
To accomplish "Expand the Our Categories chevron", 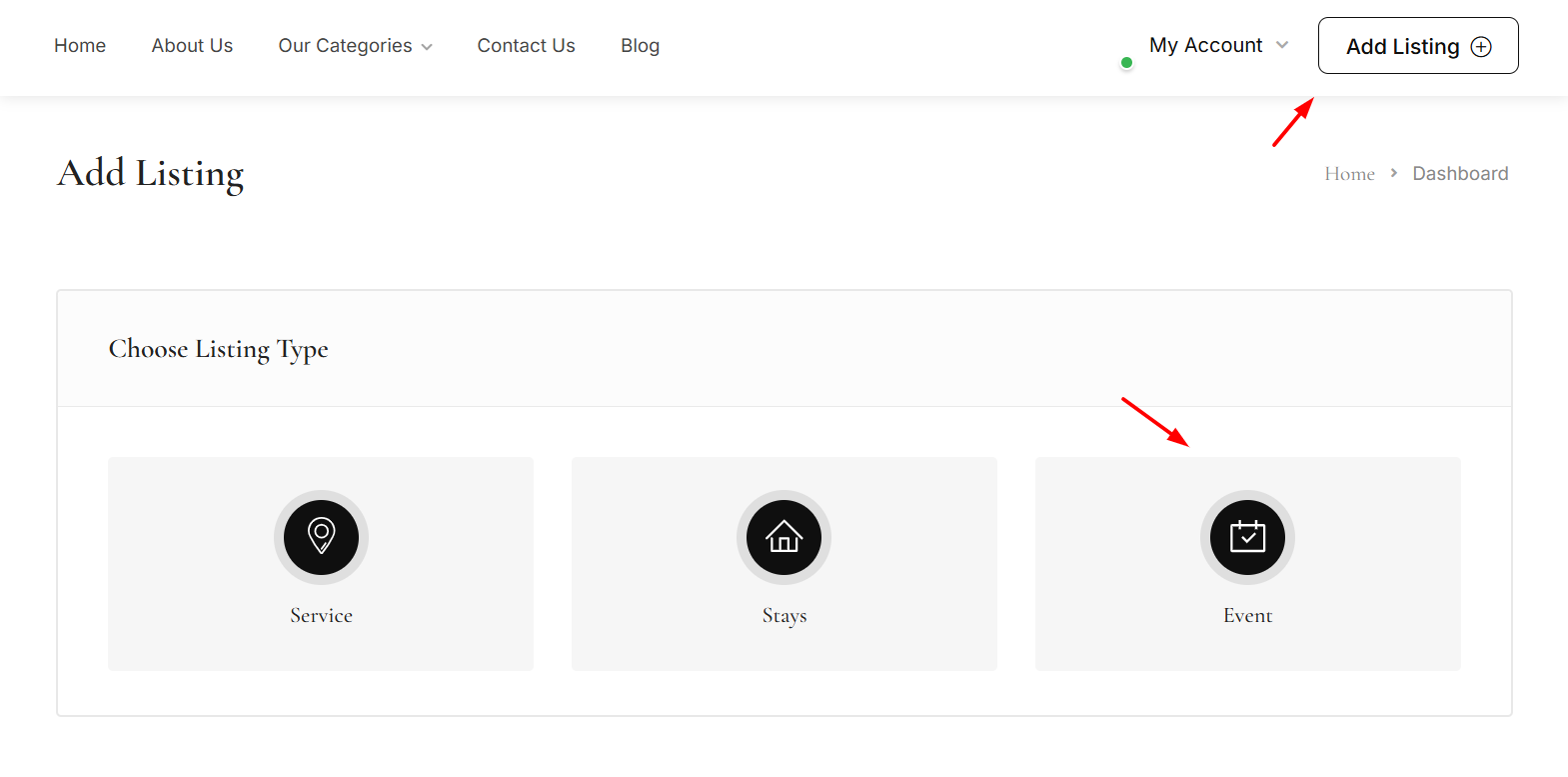I will coord(427,47).
